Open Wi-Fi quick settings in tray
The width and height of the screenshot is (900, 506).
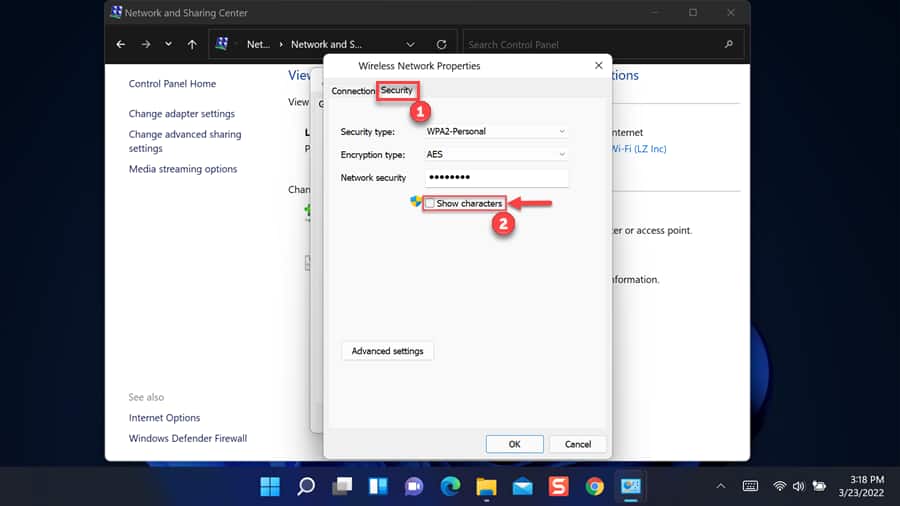pyautogui.click(x=779, y=486)
